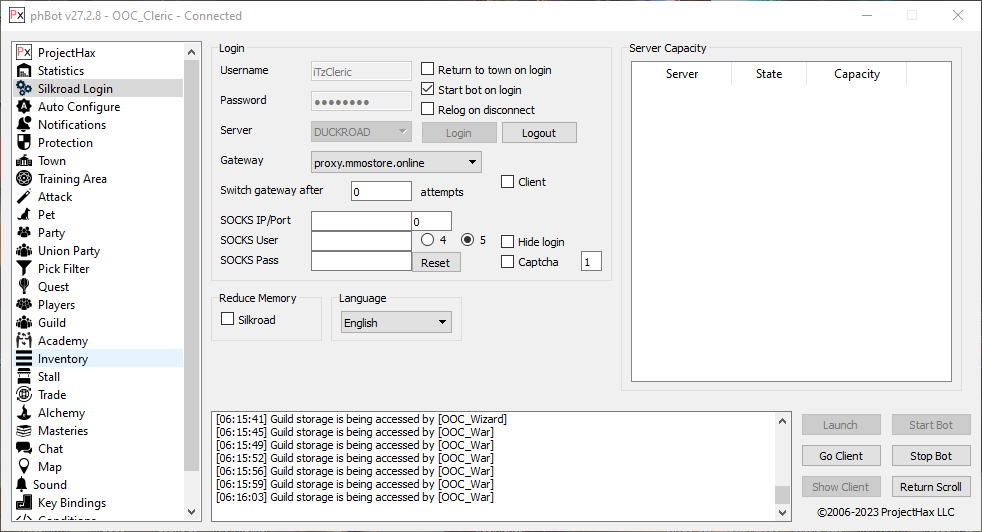Click the Statistics icon in sidebar

pos(24,71)
